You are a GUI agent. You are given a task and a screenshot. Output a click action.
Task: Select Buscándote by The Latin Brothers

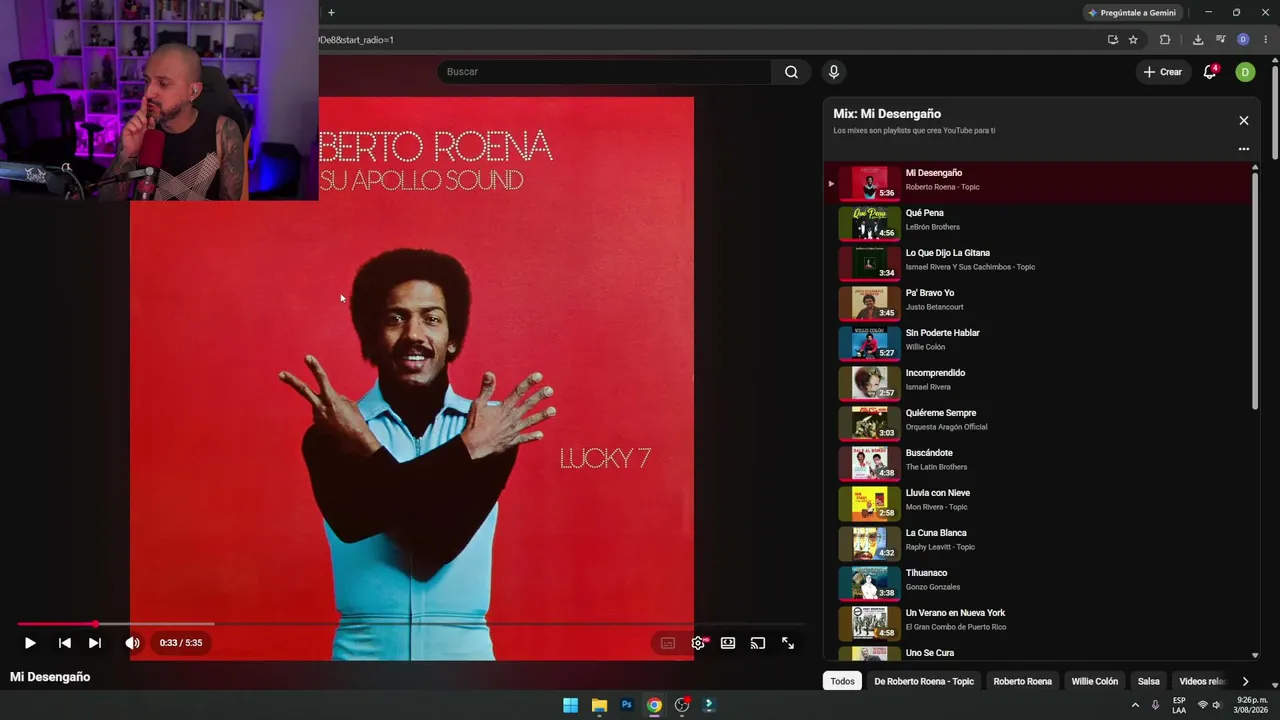(x=1038, y=463)
